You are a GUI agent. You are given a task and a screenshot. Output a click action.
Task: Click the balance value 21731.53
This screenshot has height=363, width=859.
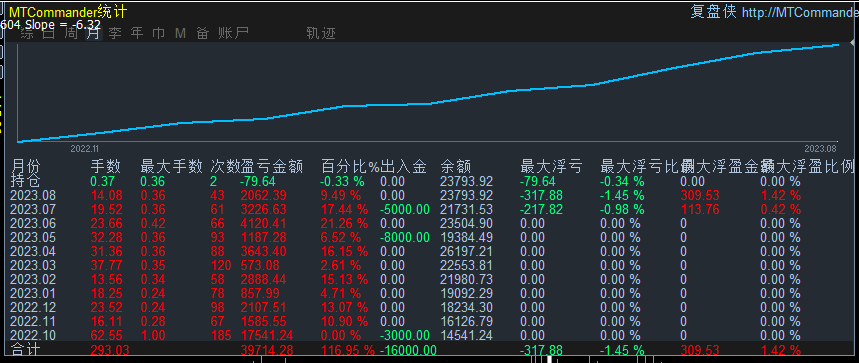(x=466, y=210)
